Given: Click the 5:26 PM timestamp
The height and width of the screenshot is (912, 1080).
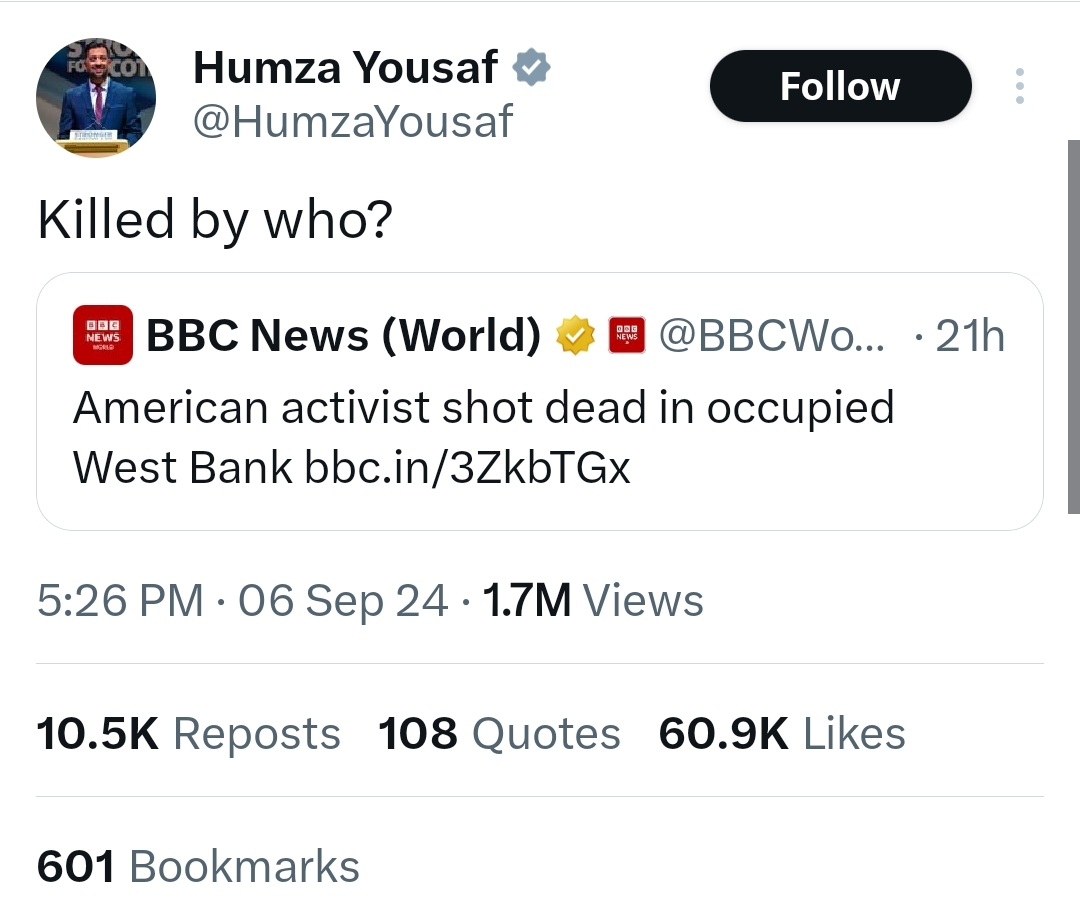Looking at the screenshot, I should pos(120,601).
